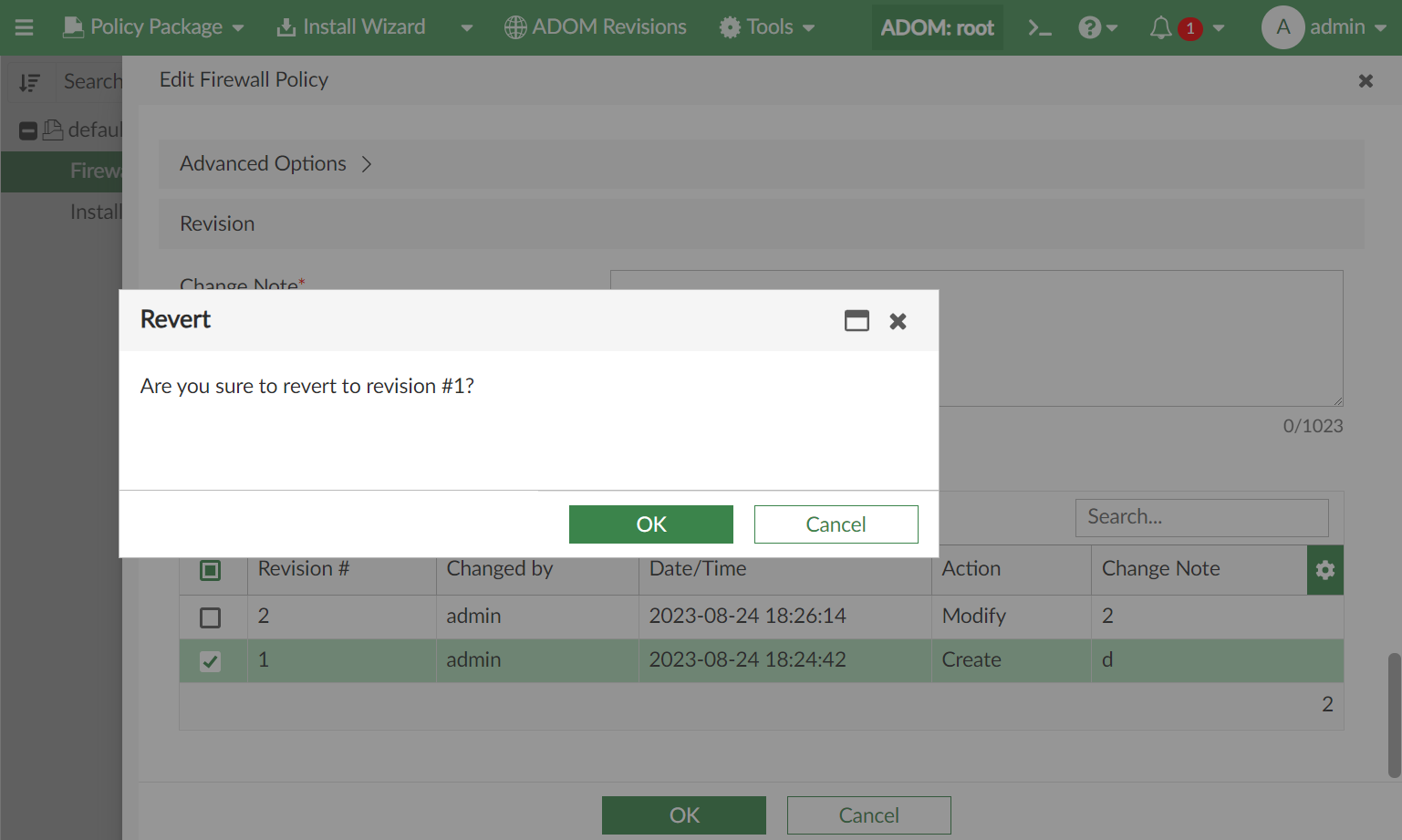Cancel the Revert dialog
1402x840 pixels.
coord(836,524)
